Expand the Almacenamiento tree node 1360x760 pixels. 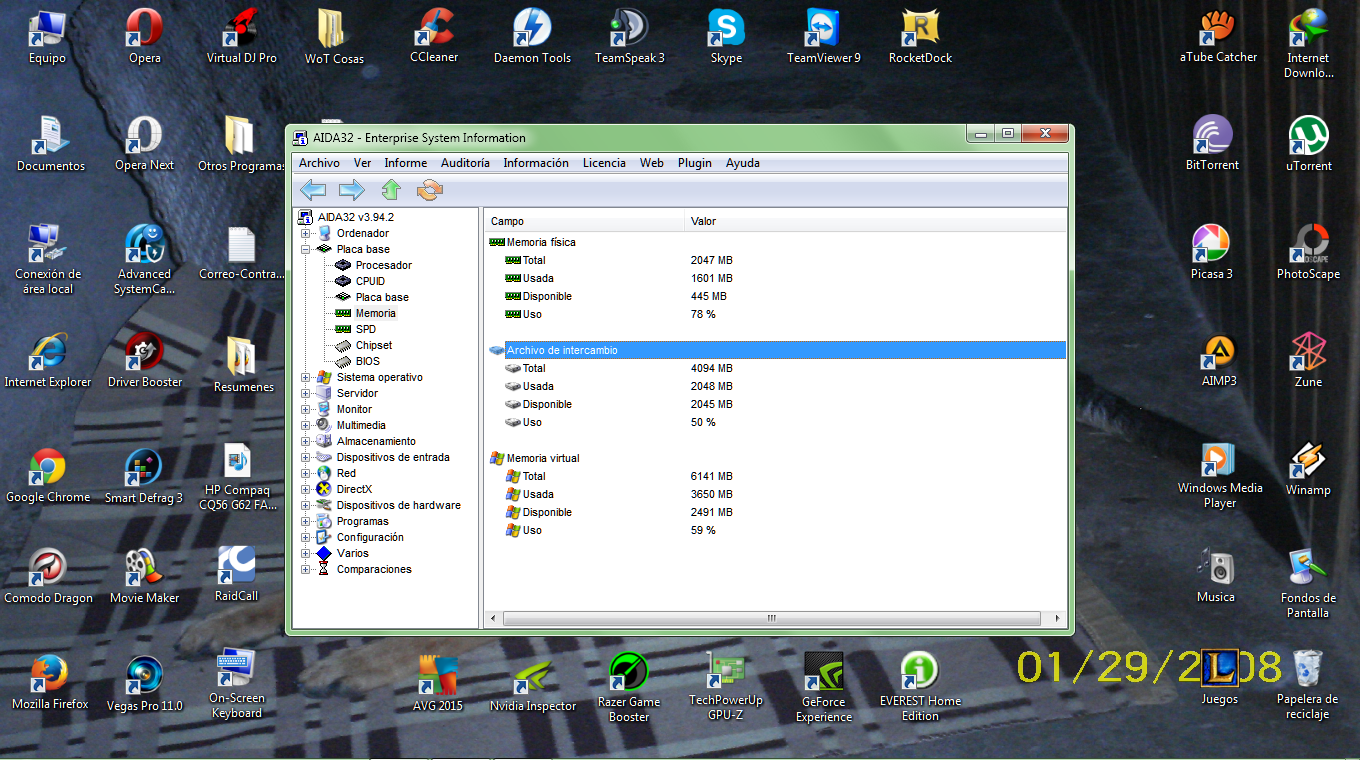306,441
